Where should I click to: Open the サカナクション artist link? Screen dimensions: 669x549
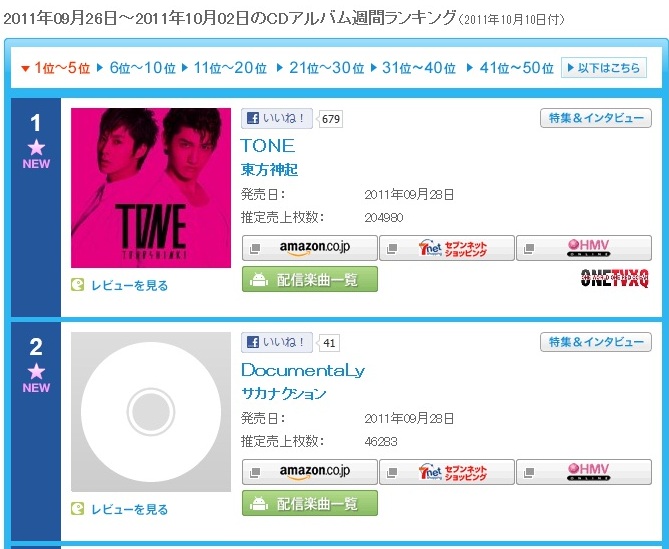point(284,393)
